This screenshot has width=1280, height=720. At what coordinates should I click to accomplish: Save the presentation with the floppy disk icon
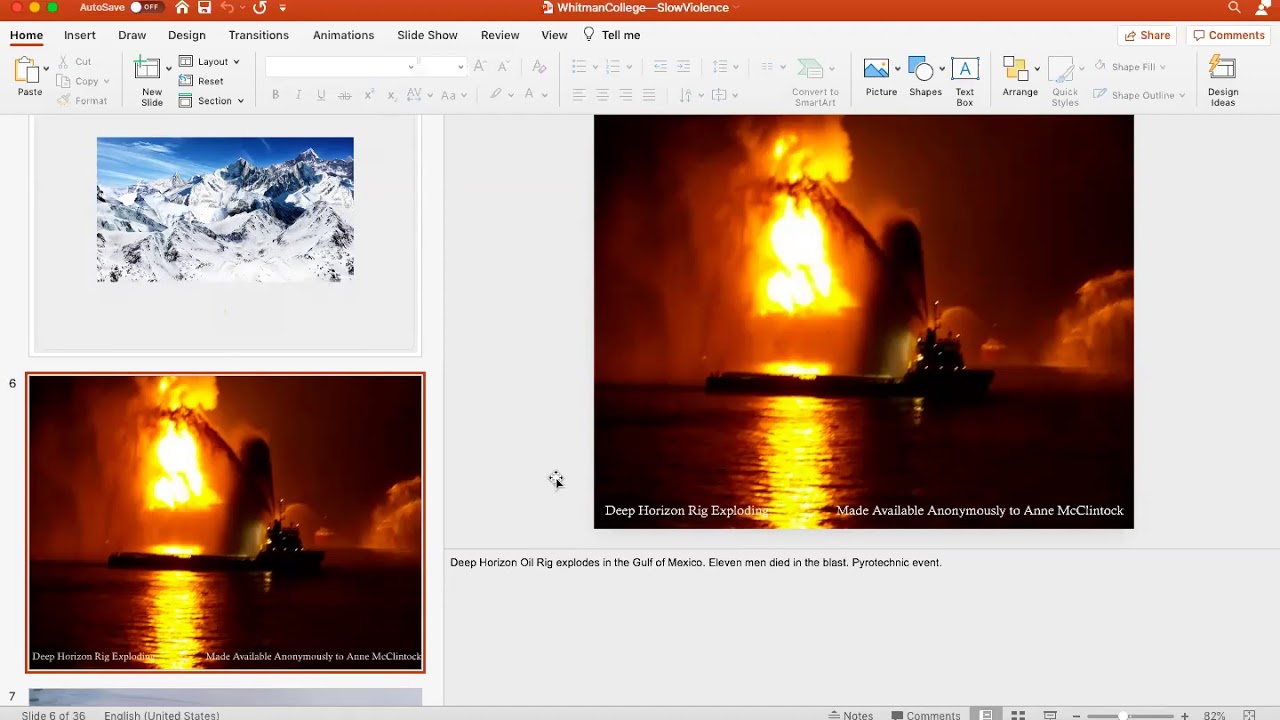pyautogui.click(x=204, y=8)
